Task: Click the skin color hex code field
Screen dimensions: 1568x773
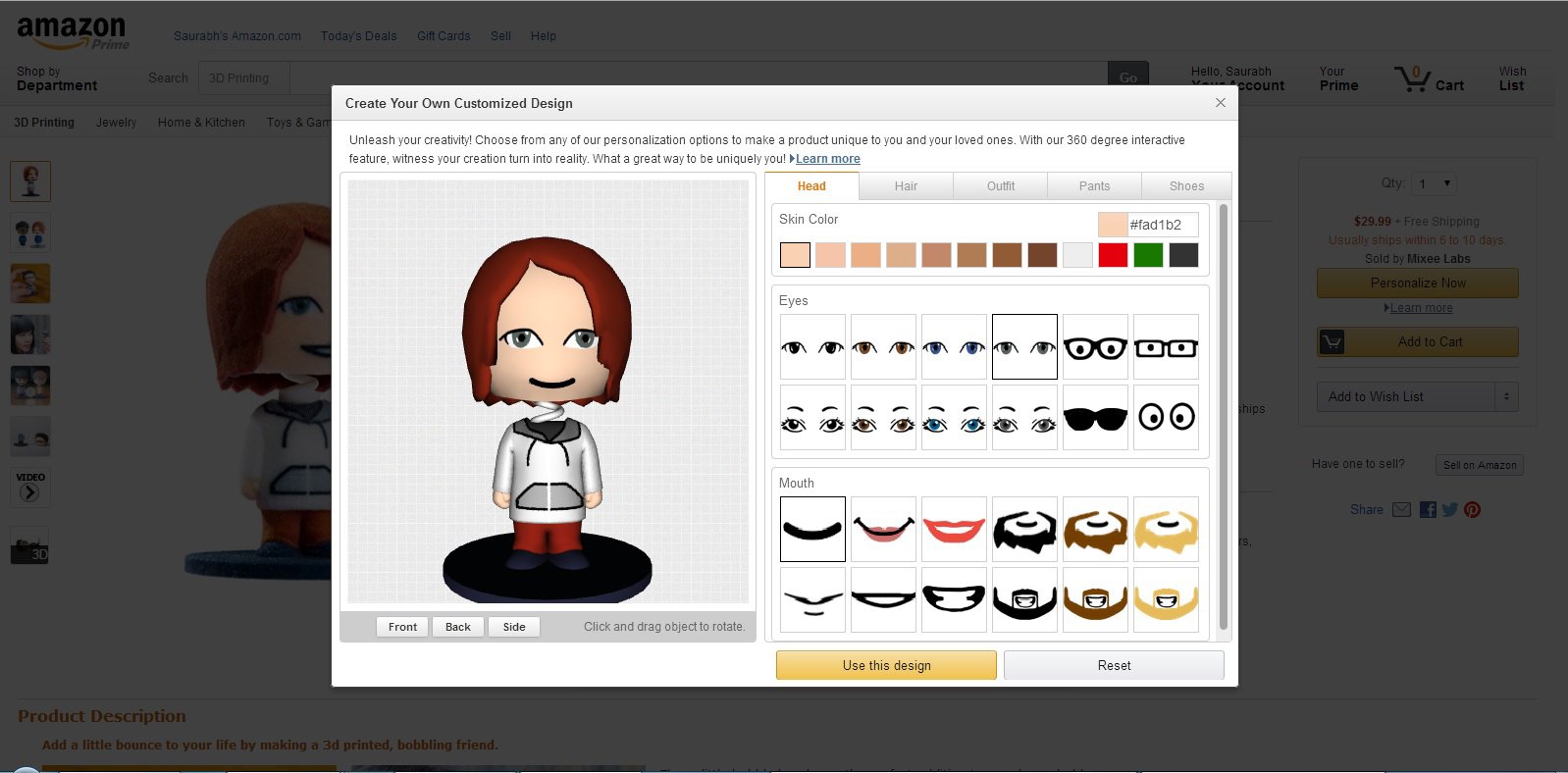Action: (x=1162, y=225)
